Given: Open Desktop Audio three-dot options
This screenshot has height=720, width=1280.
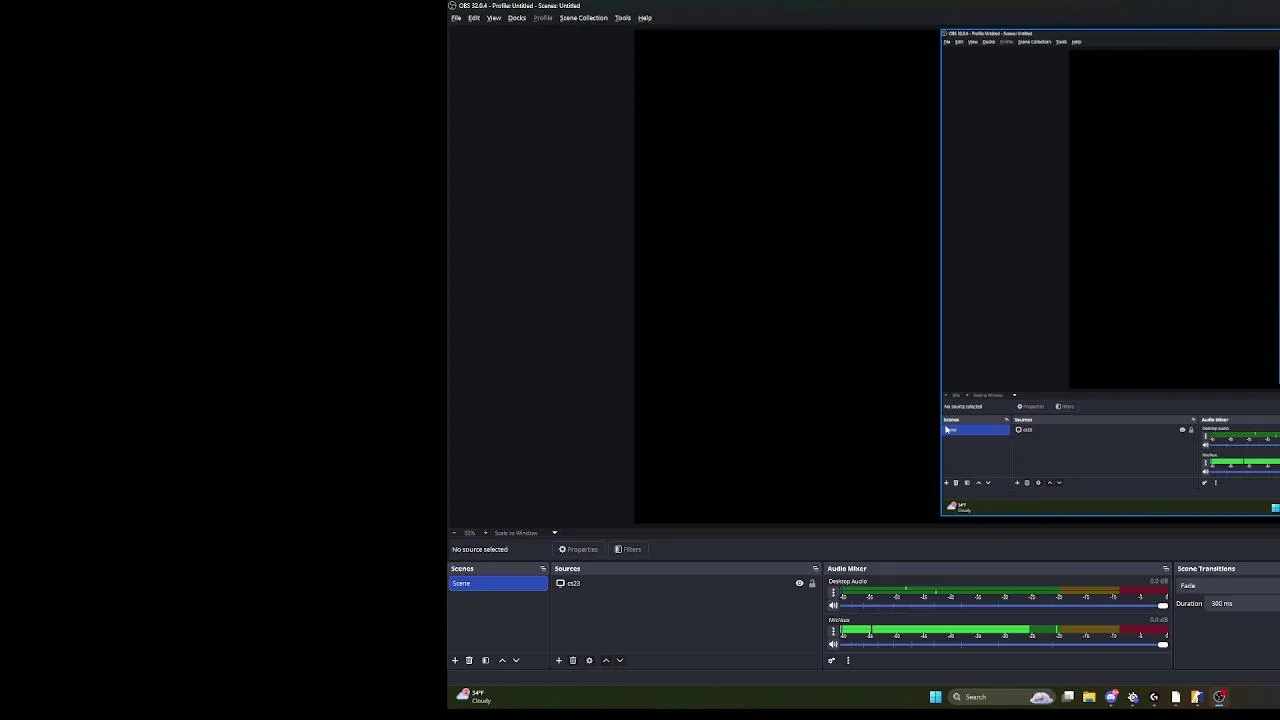Looking at the screenshot, I should click(833, 593).
